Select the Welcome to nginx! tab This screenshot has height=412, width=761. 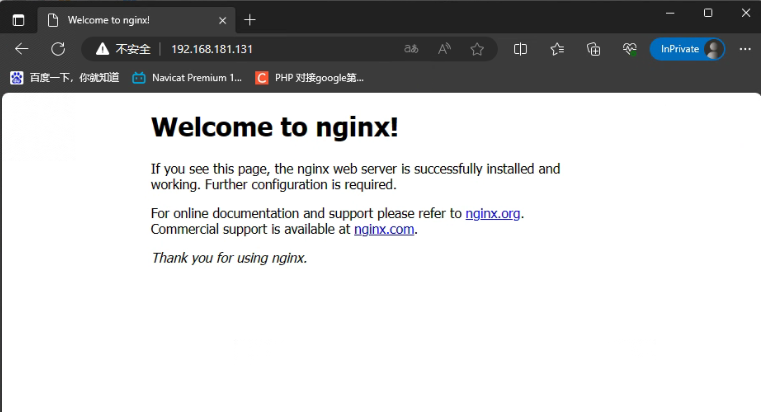(x=137, y=20)
